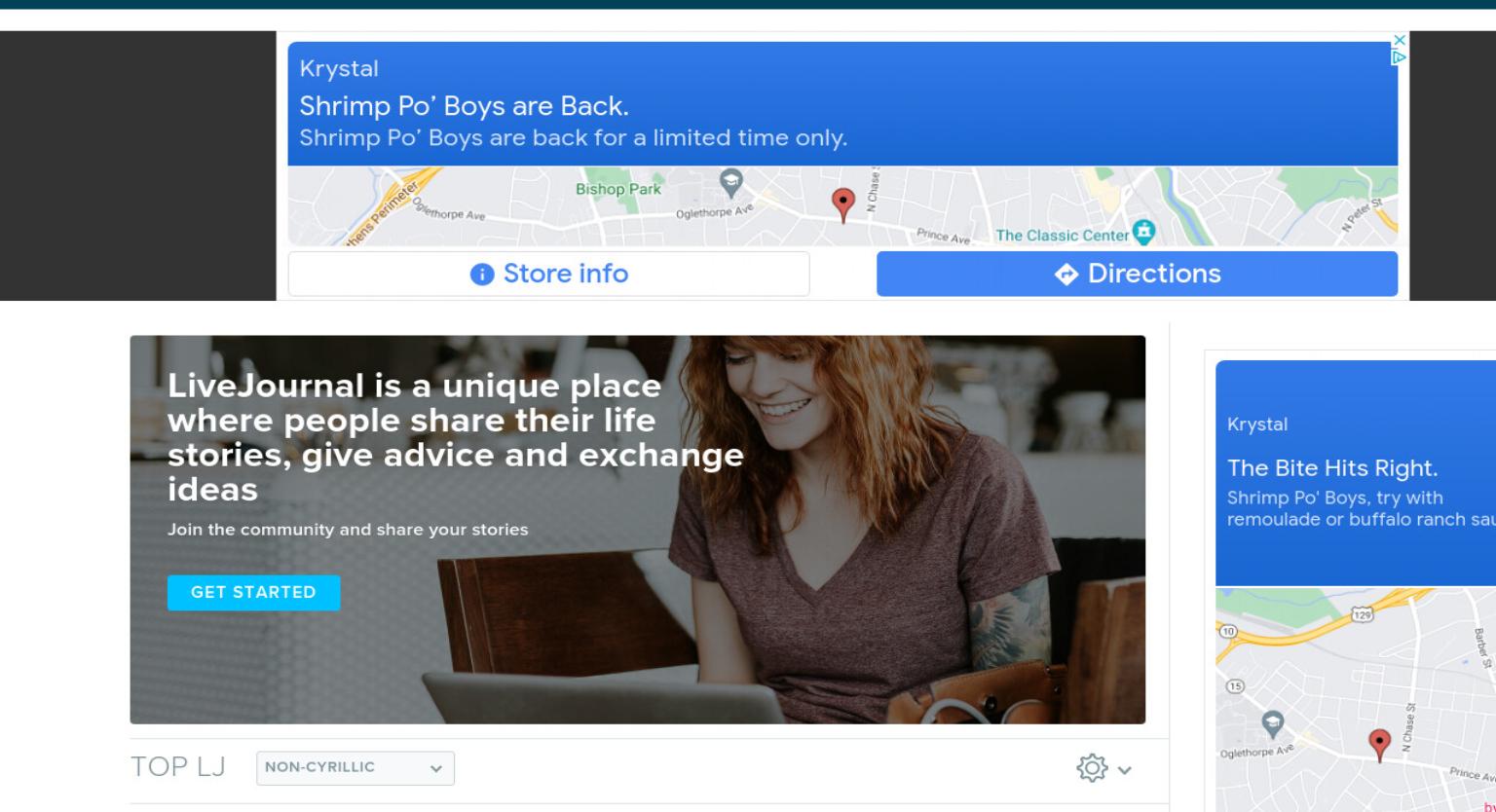Open Store info for Krystal ad
Viewport: 1496px width, 812px height.
tap(548, 274)
